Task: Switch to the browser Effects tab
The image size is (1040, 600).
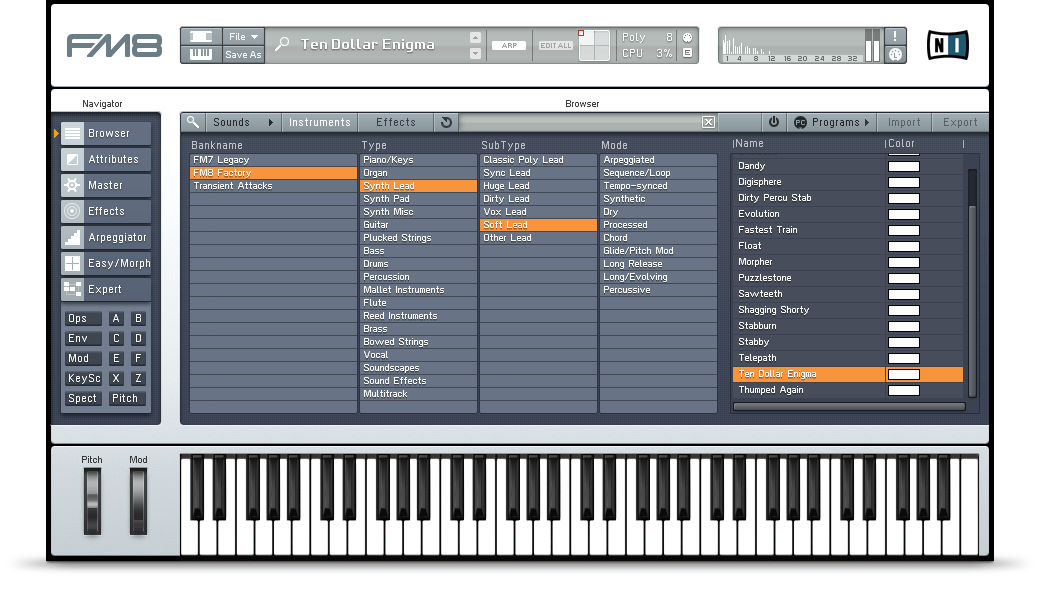Action: pos(396,122)
